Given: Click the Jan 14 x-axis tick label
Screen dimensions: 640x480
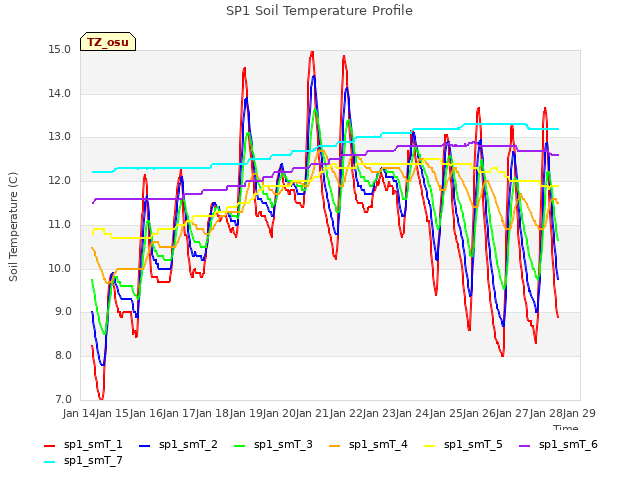Looking at the screenshot, I should tap(79, 413).
